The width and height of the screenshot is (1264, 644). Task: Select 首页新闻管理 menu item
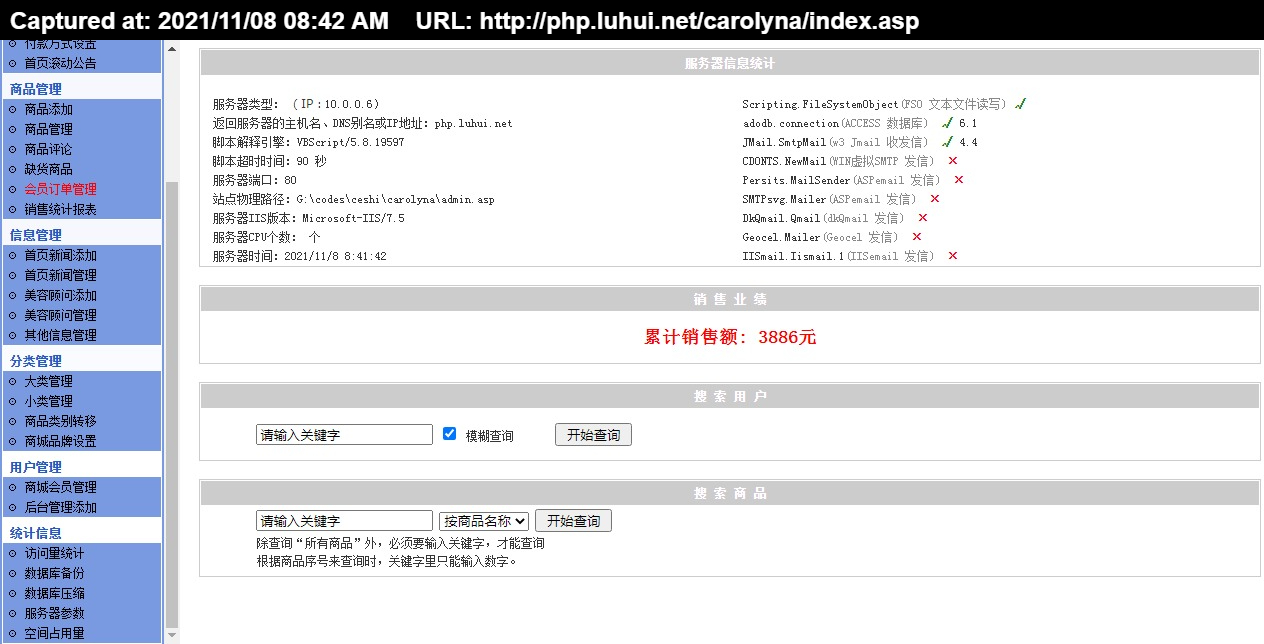pyautogui.click(x=60, y=275)
